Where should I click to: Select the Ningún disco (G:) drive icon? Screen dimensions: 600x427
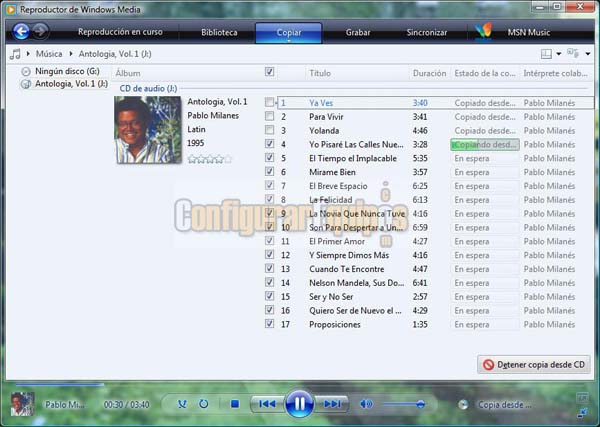(x=26, y=72)
